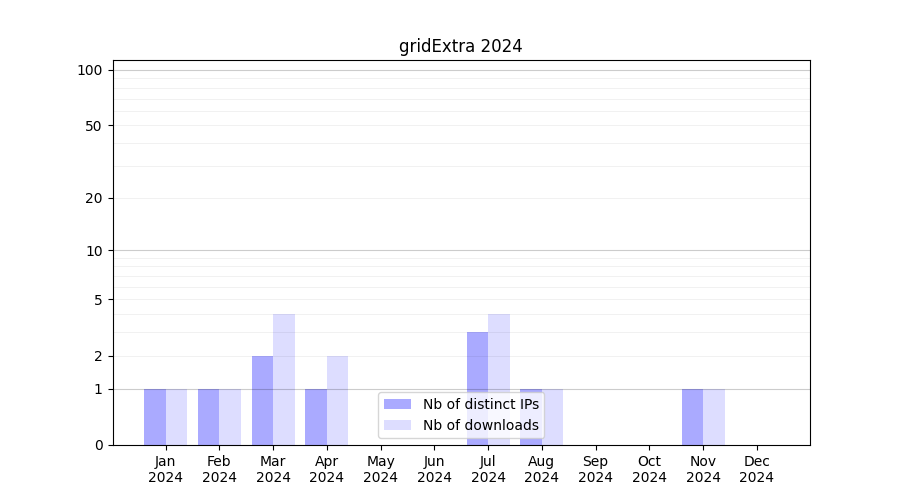Screen dimensions: 900x500
Task: Click the April downloads bar
Action: [337, 400]
